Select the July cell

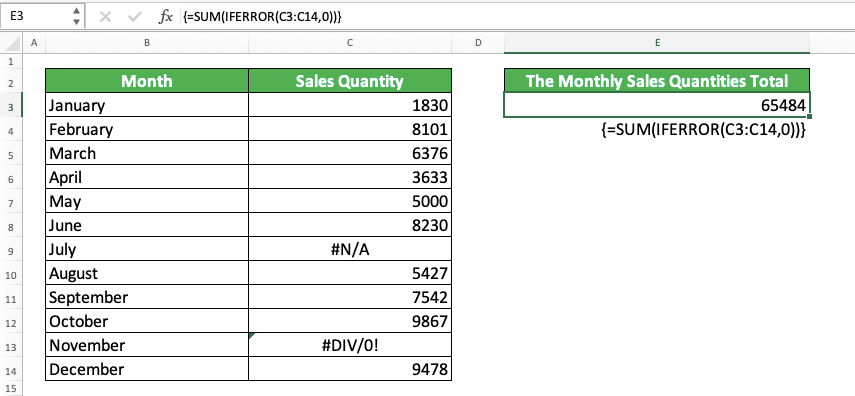click(147, 249)
